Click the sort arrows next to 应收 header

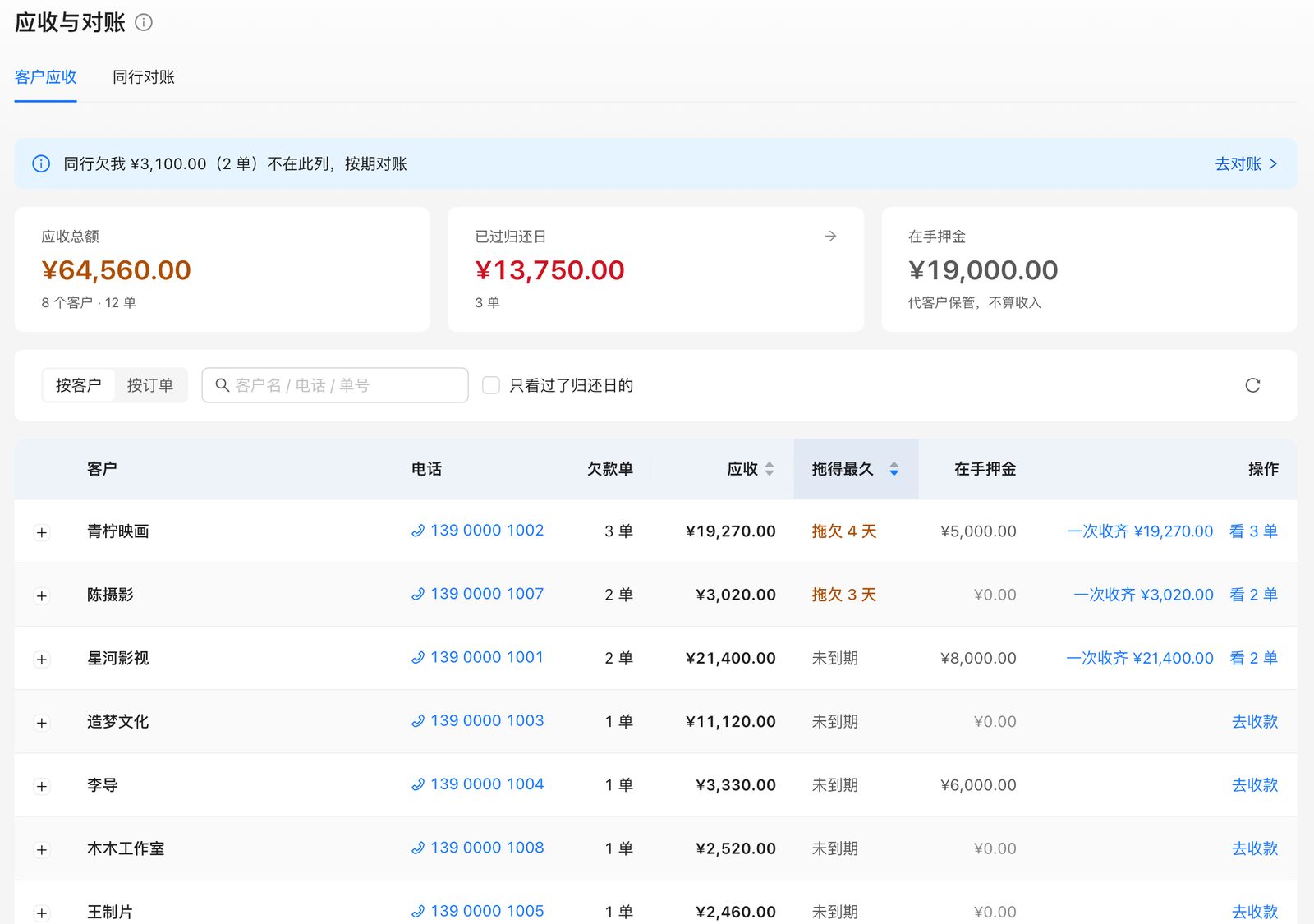point(770,469)
